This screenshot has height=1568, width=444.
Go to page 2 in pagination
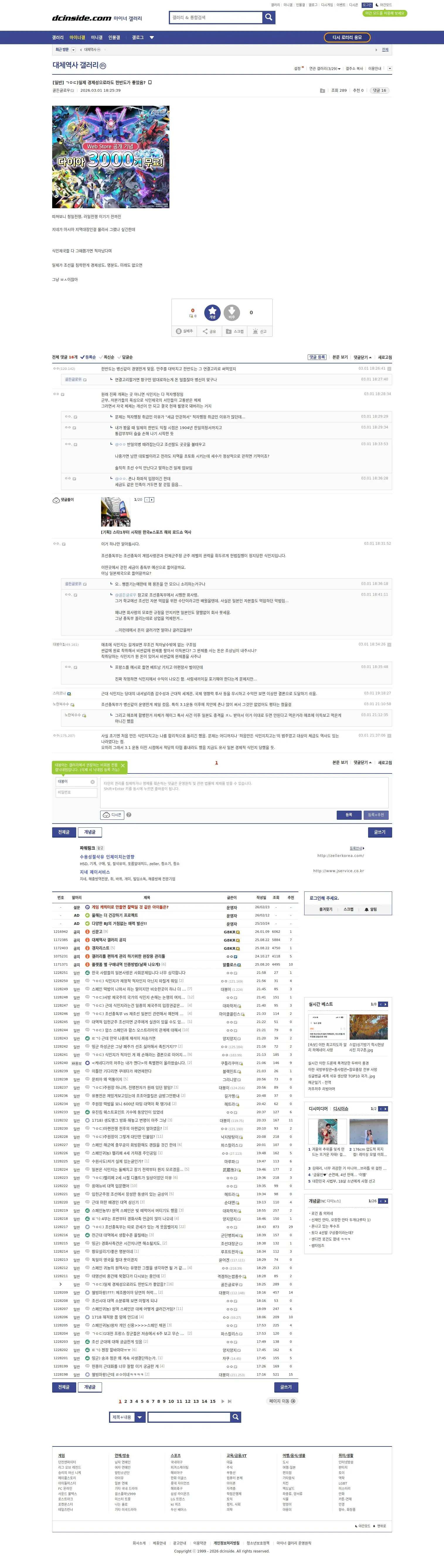click(125, 1401)
